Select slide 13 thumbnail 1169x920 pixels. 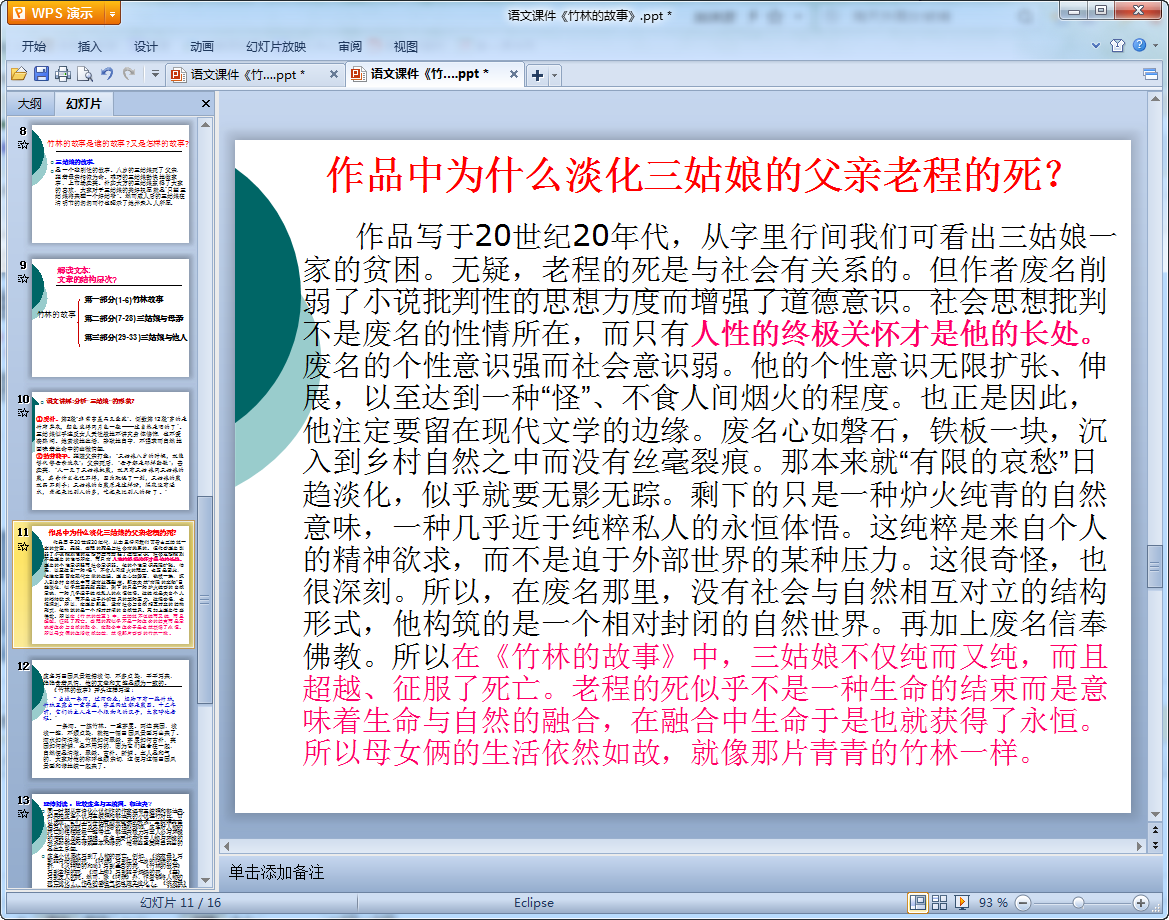point(110,840)
